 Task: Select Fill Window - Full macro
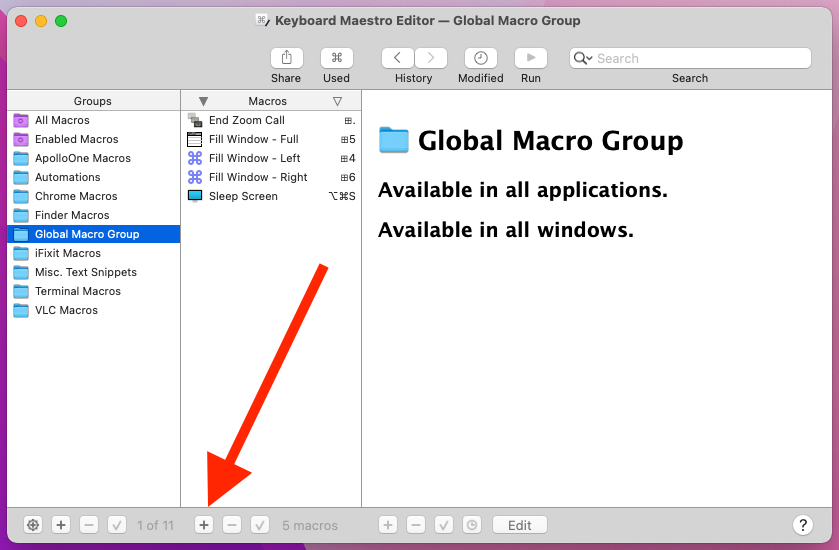click(271, 139)
